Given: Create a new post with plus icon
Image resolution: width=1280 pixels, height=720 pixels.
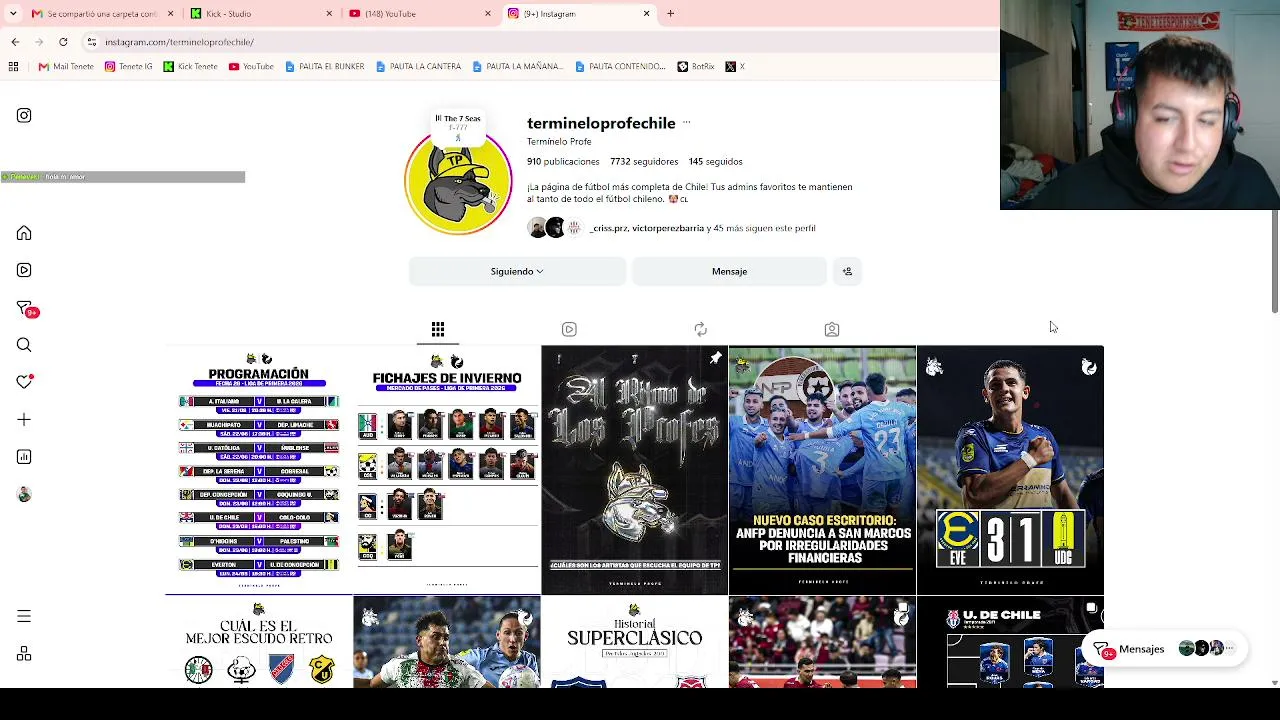Looking at the screenshot, I should [x=24, y=420].
